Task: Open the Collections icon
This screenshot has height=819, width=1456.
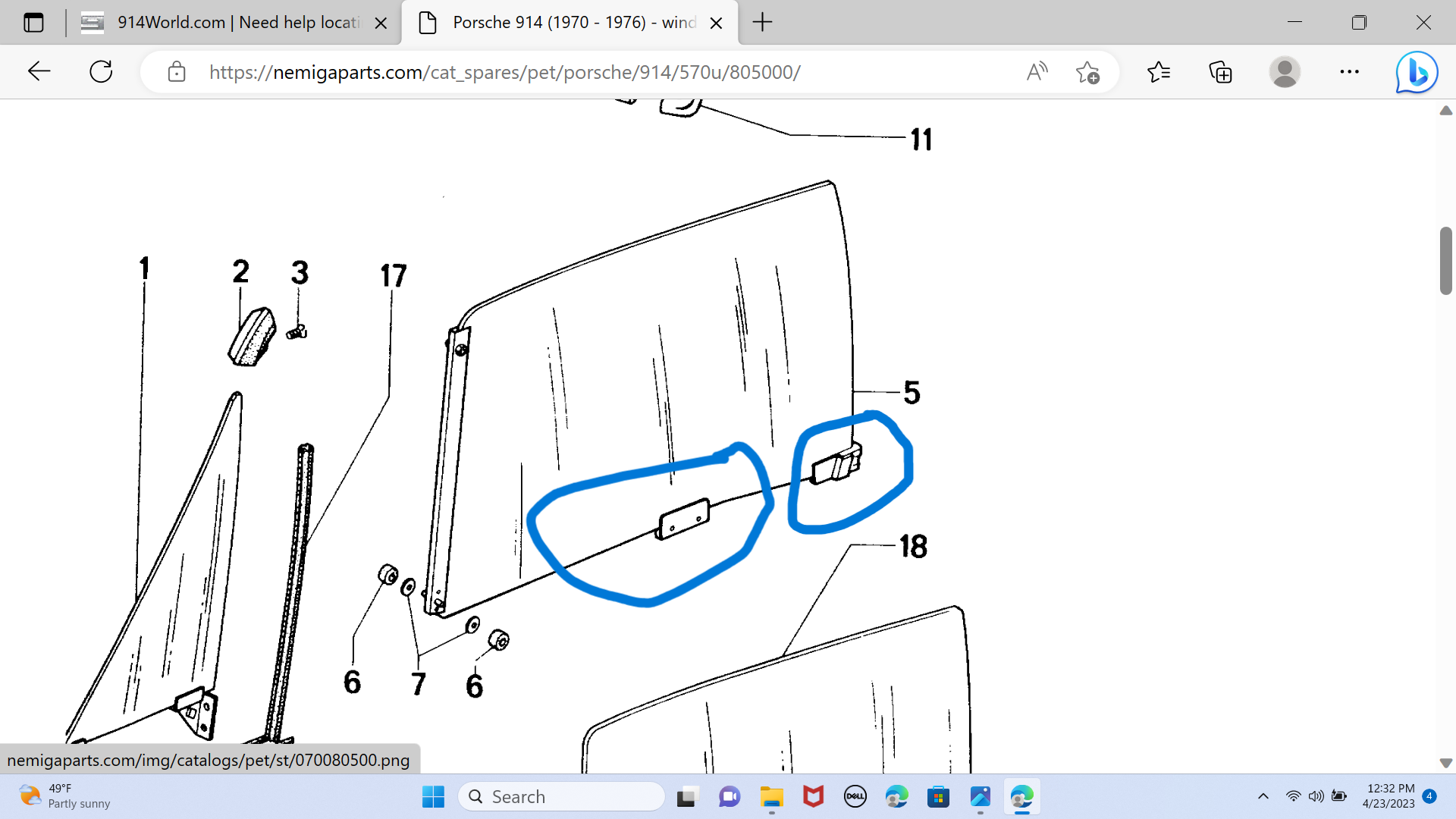Action: (1220, 72)
